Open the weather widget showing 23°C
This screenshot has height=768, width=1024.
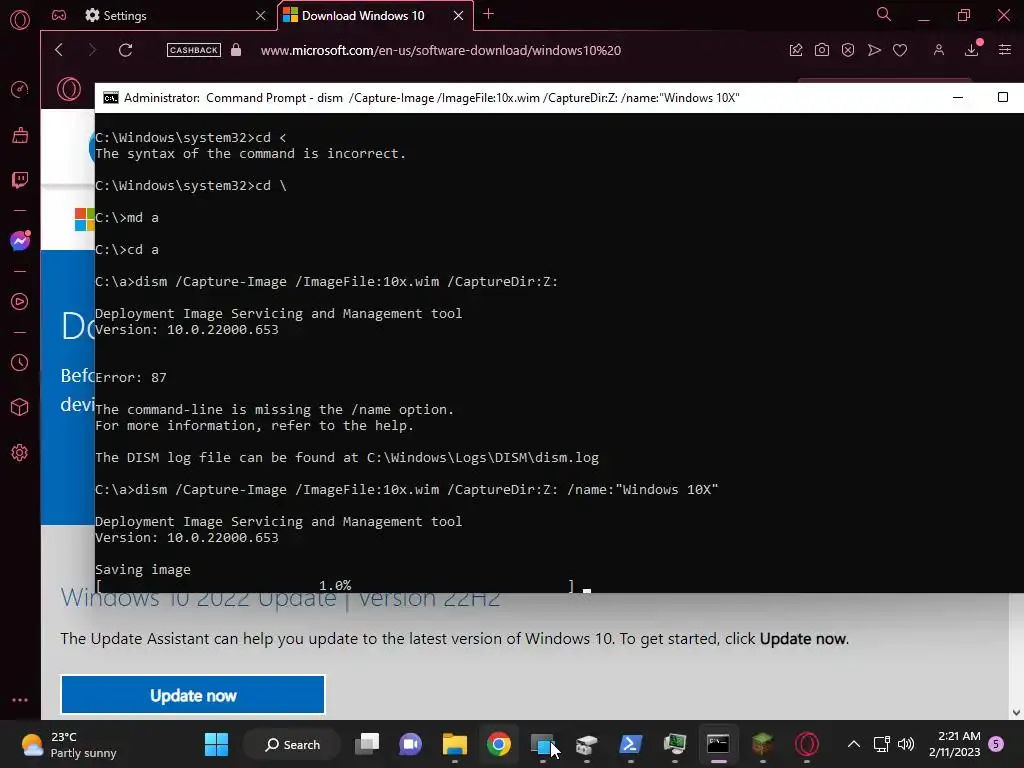coord(69,744)
